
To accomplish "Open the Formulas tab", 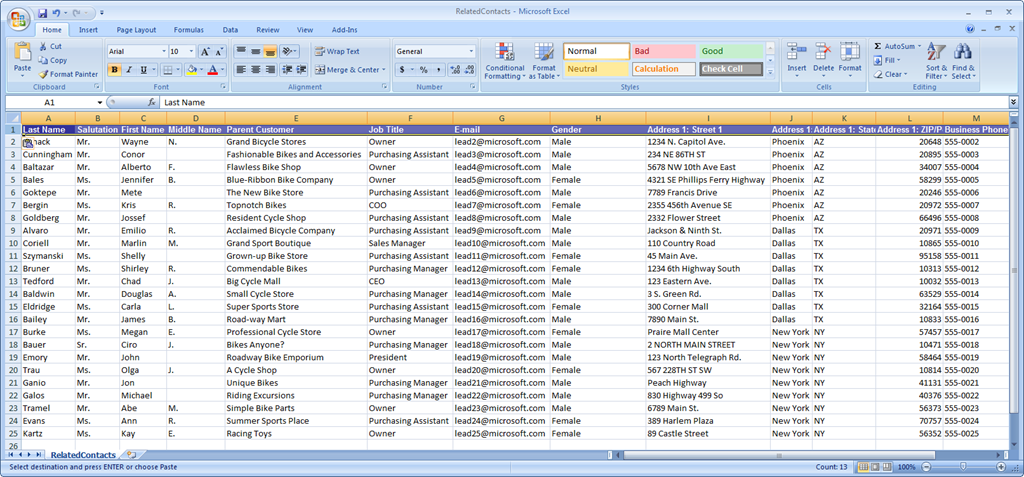I will click(x=189, y=30).
